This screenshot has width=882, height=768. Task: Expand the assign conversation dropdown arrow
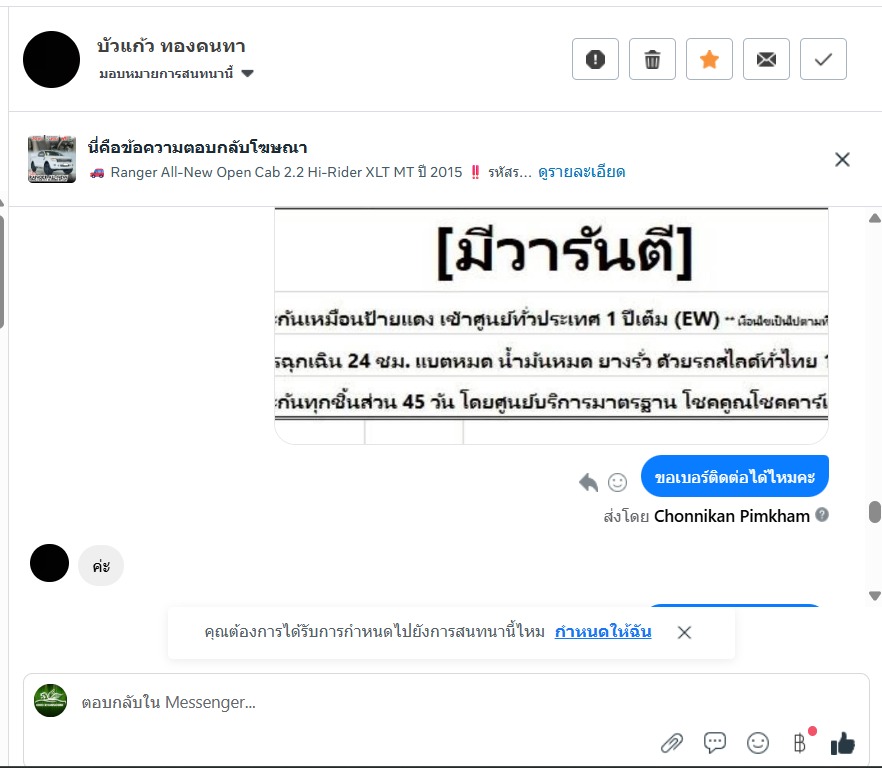click(248, 73)
